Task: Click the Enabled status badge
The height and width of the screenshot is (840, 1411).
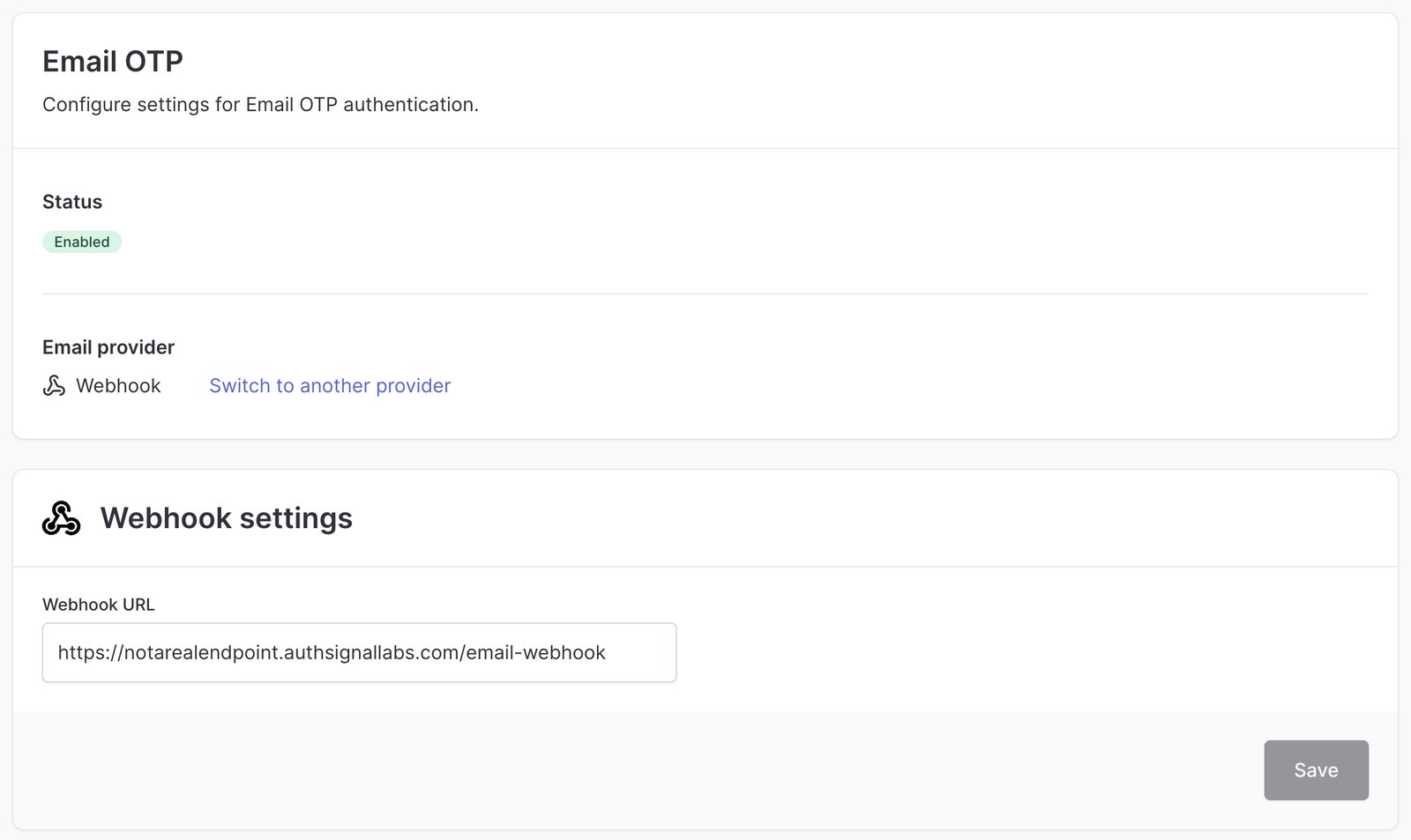Action: [82, 242]
